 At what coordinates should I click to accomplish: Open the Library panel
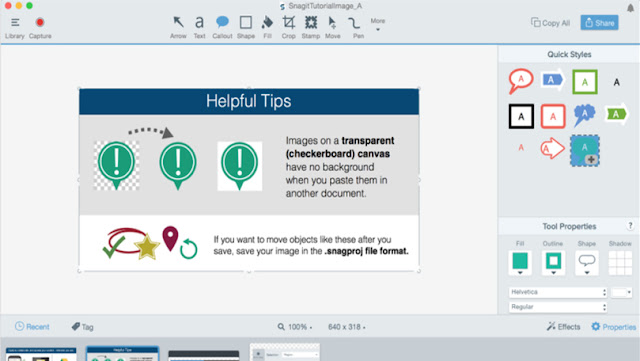15,28
